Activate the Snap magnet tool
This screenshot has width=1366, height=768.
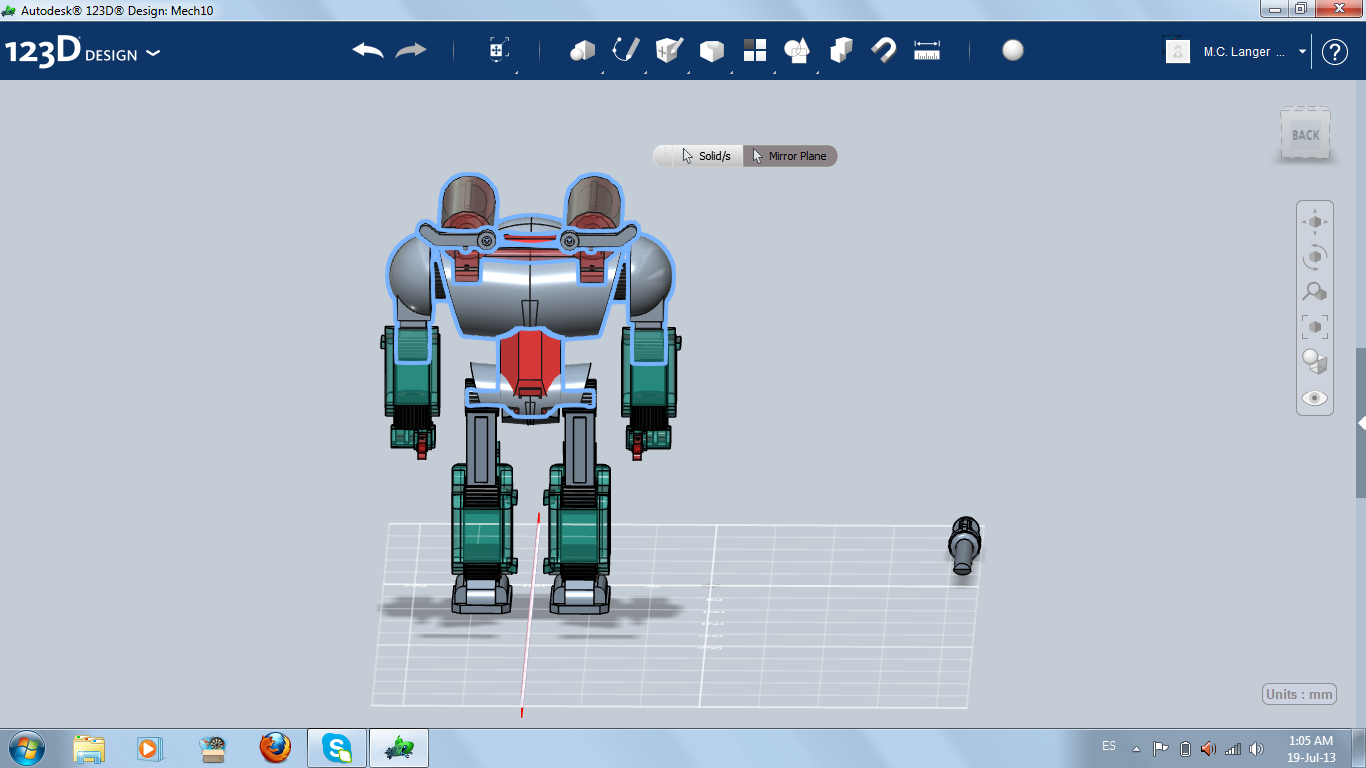click(883, 50)
